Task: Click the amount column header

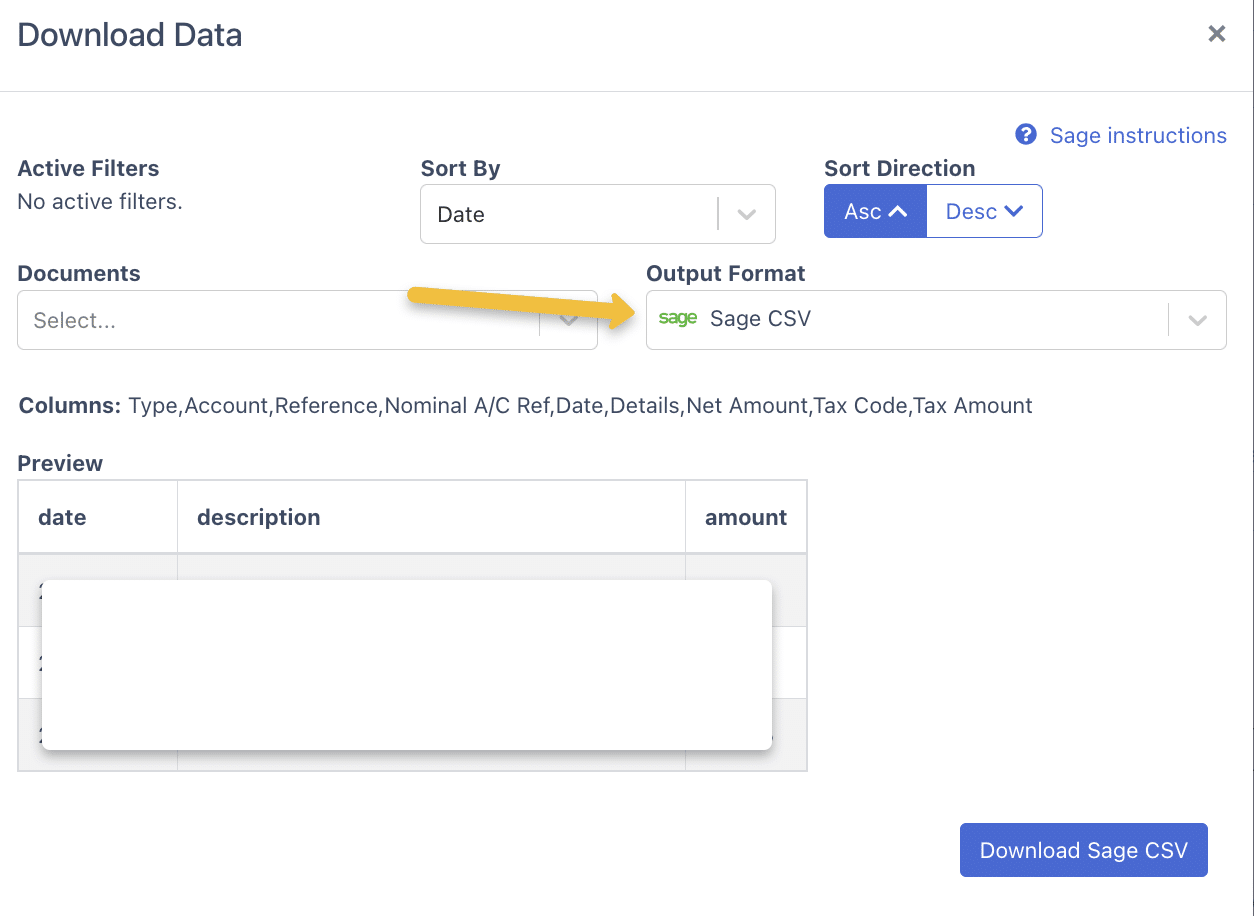Action: (x=746, y=517)
